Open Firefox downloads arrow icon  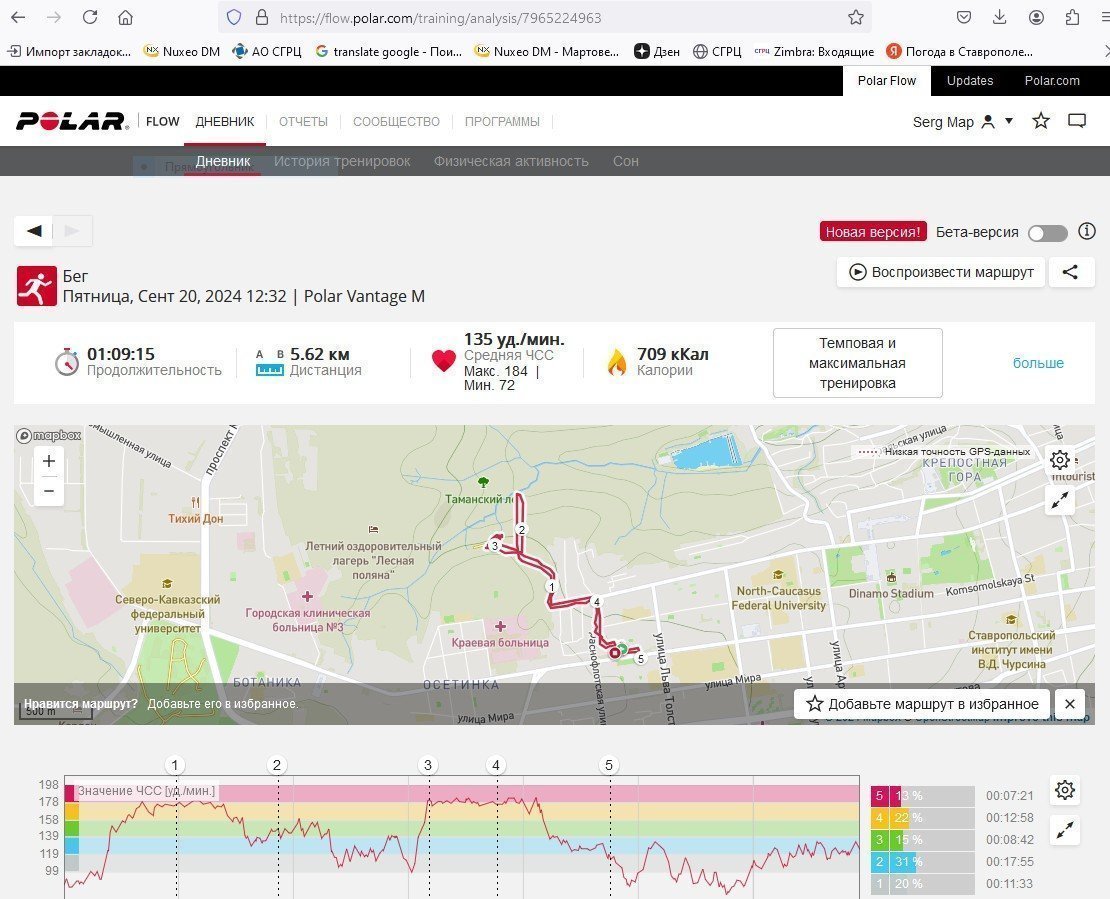coord(1000,18)
